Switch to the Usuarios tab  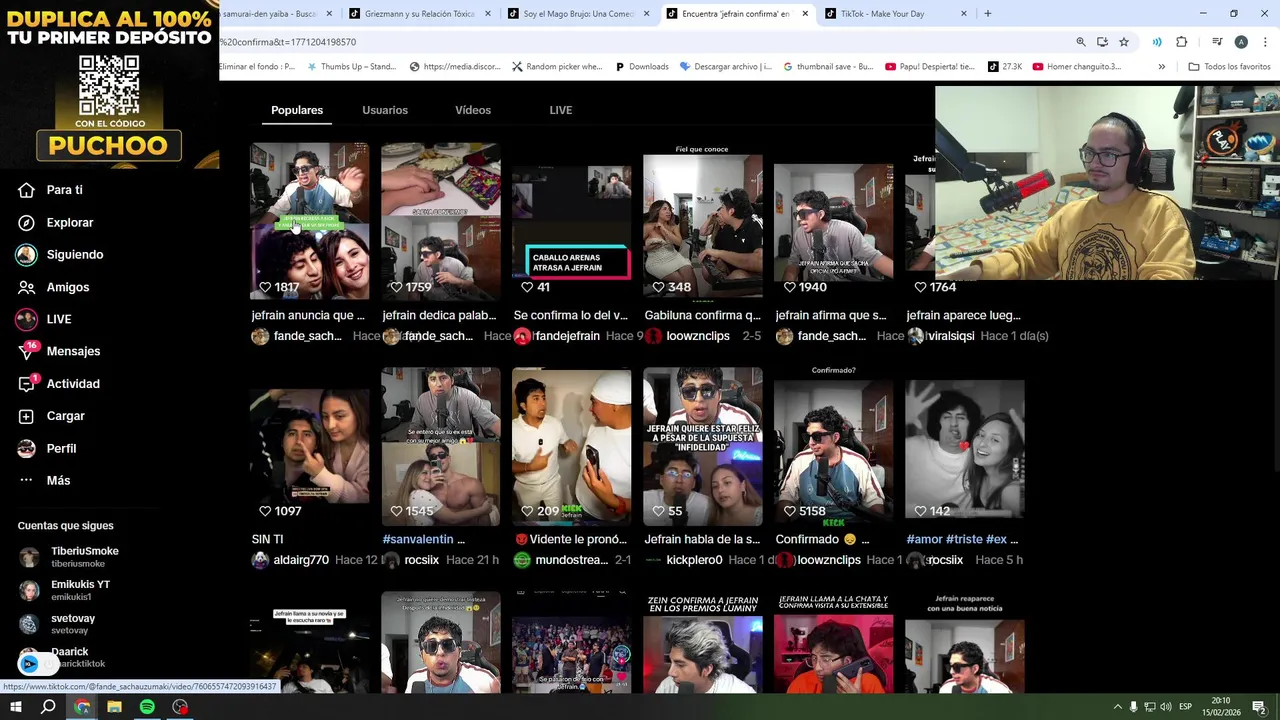385,110
